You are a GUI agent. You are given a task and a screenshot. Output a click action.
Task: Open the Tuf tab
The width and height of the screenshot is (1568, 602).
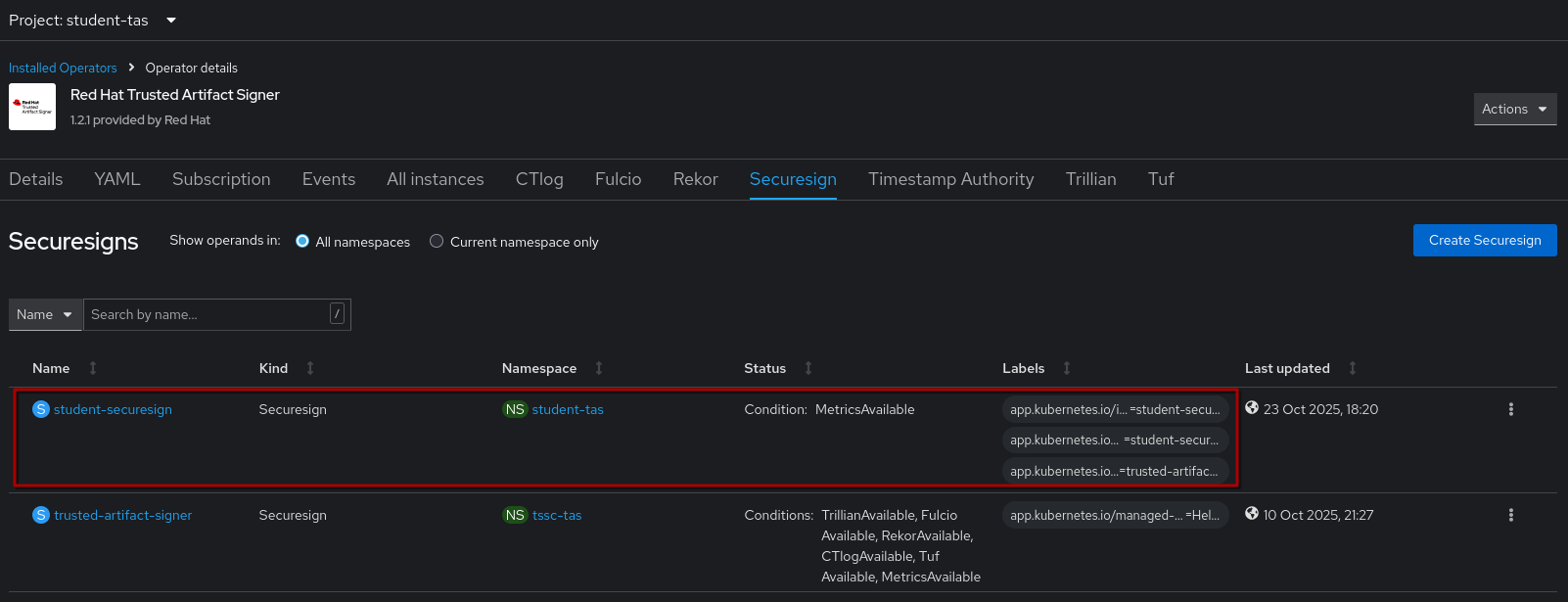(x=1161, y=179)
